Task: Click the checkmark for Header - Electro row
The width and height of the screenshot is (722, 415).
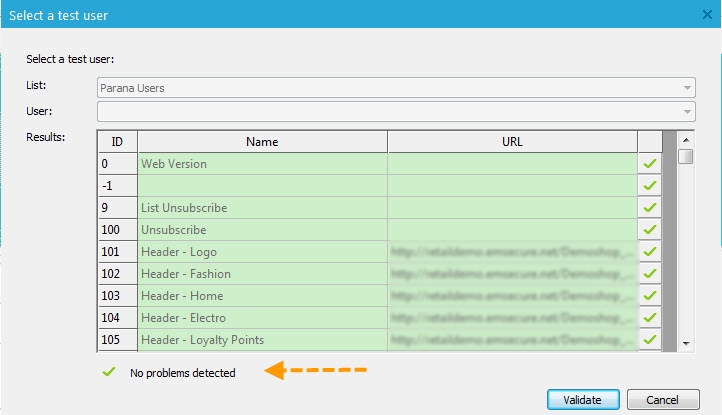Action: (x=650, y=318)
